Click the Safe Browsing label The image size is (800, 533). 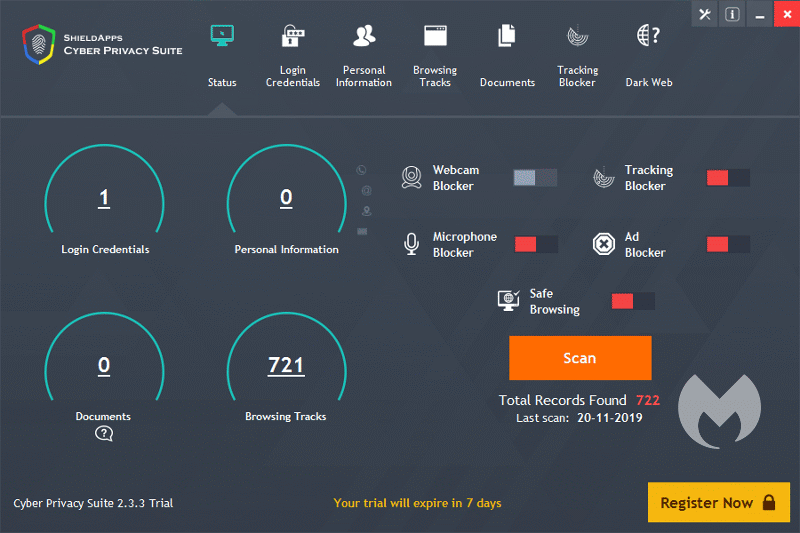[555, 301]
